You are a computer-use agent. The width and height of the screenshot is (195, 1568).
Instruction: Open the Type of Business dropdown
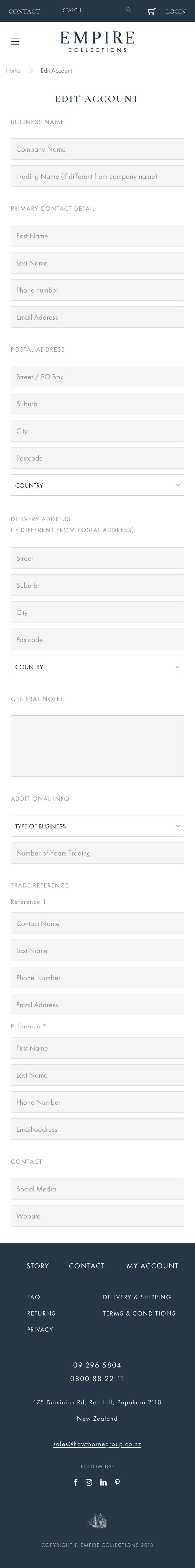[97, 826]
